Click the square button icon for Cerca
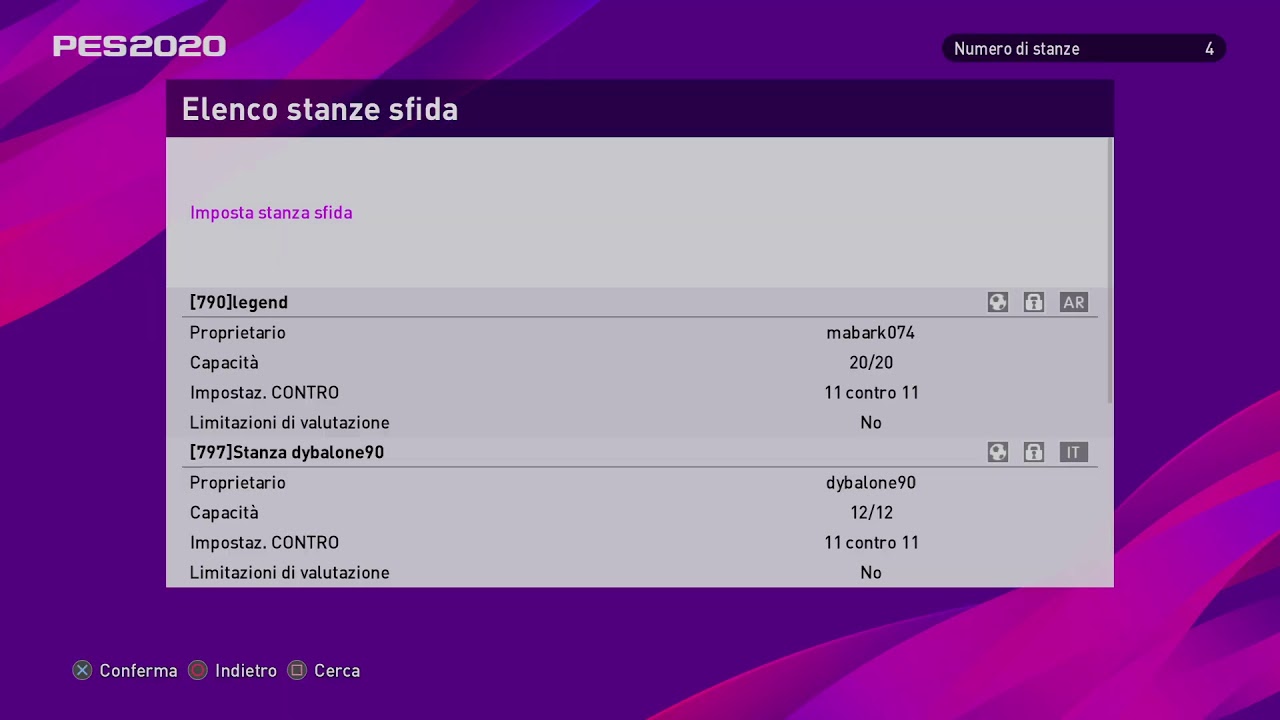1280x720 pixels. click(x=297, y=670)
